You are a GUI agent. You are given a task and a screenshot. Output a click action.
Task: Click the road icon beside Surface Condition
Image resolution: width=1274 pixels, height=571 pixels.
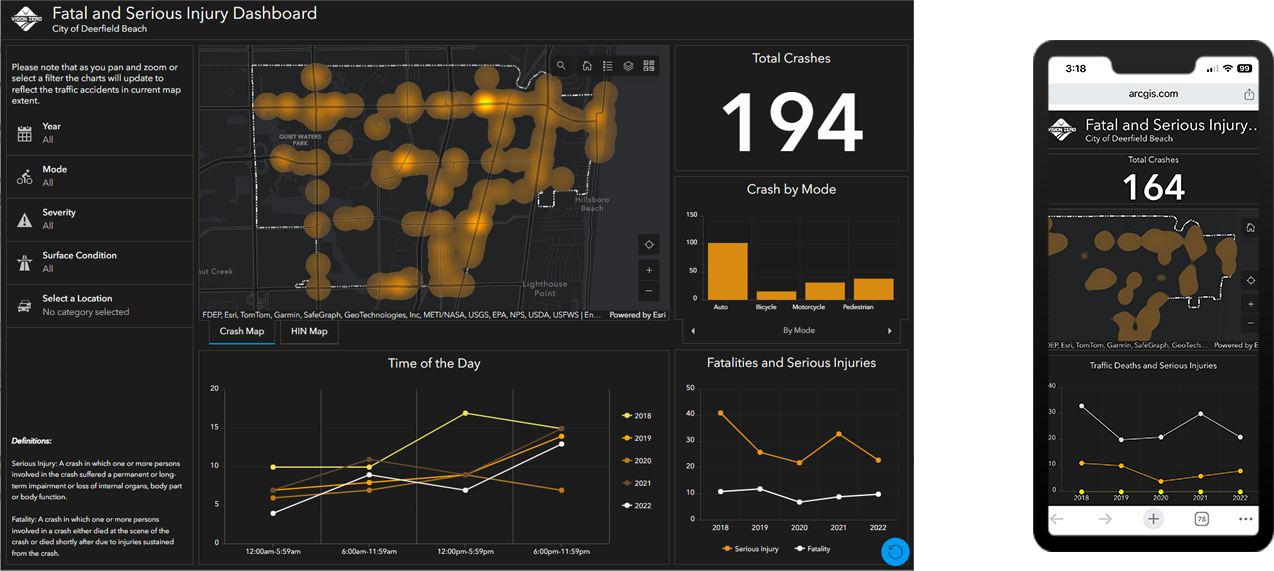(25, 263)
